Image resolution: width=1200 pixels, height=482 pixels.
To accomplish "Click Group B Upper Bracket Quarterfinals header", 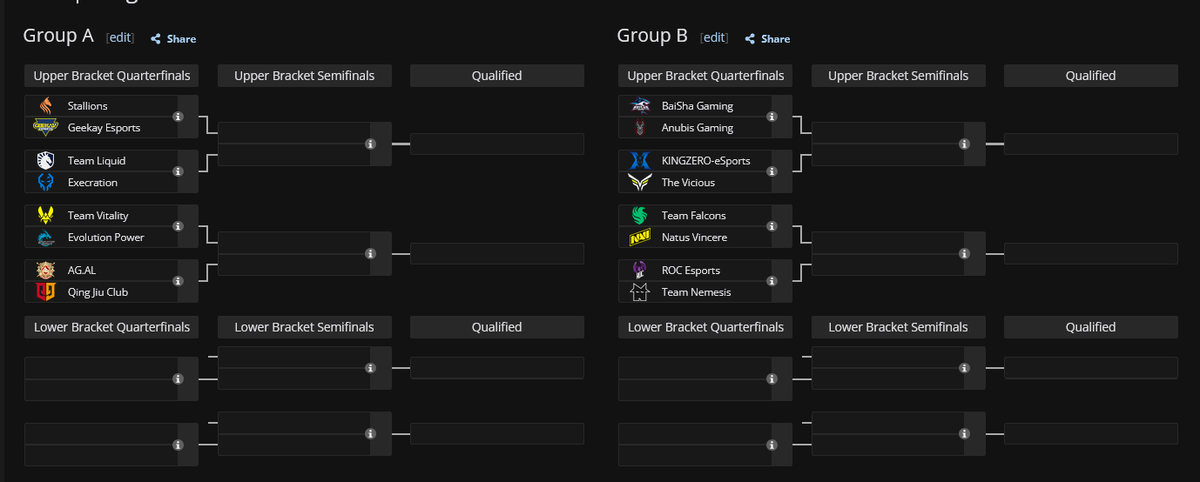I will click(705, 76).
